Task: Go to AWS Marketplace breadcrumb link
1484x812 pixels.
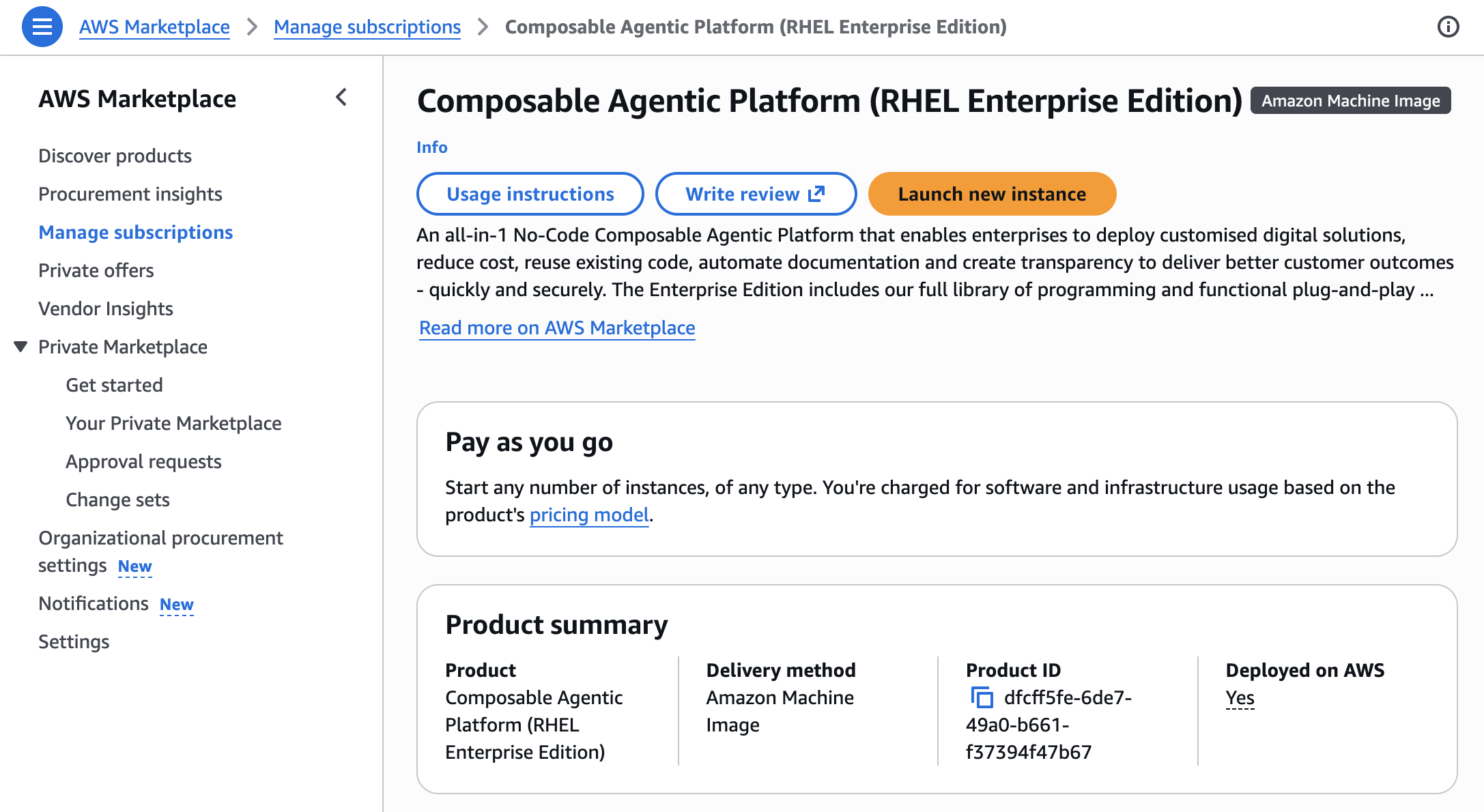Action: pyautogui.click(x=154, y=27)
